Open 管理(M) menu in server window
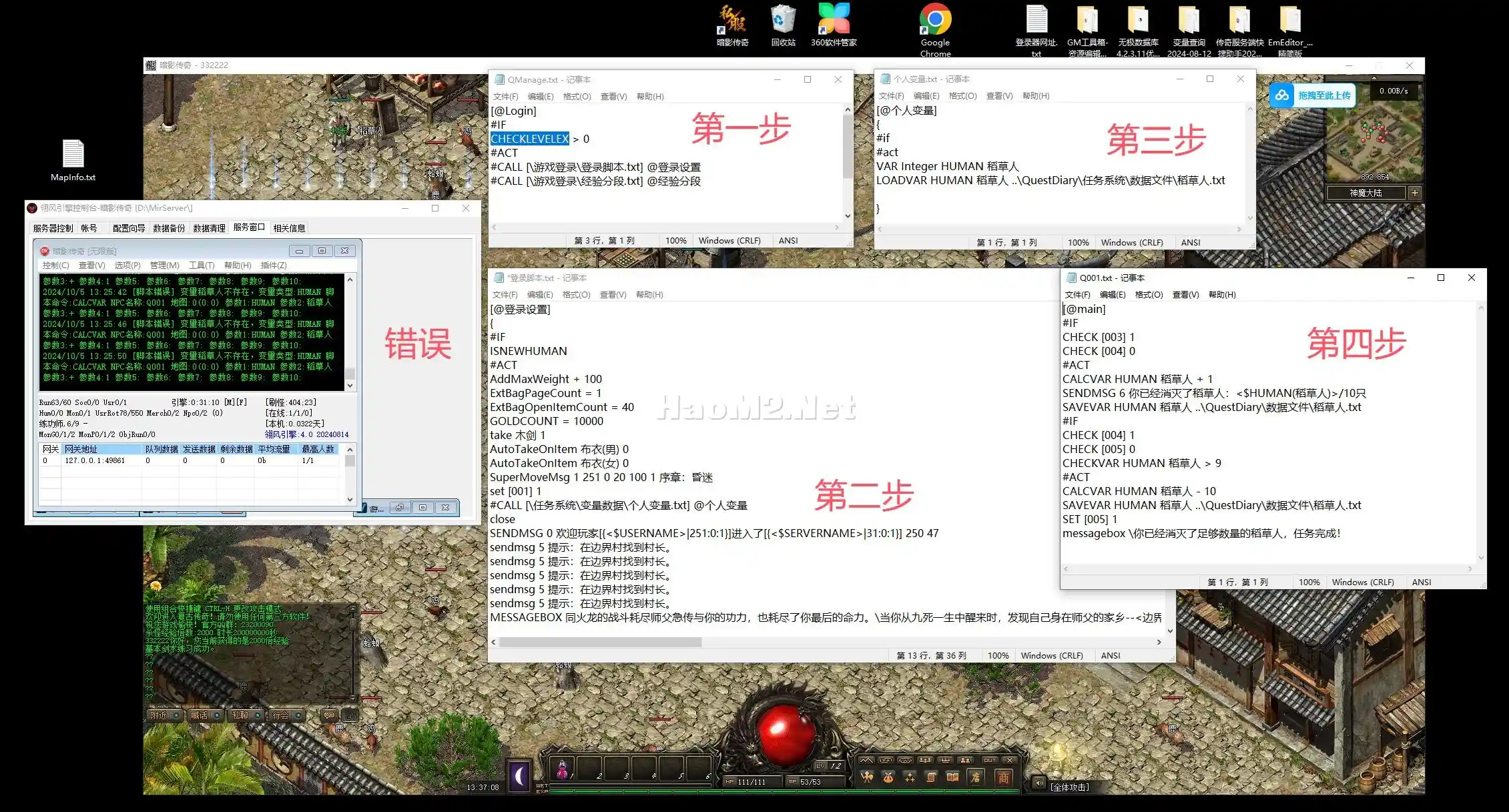 (164, 266)
